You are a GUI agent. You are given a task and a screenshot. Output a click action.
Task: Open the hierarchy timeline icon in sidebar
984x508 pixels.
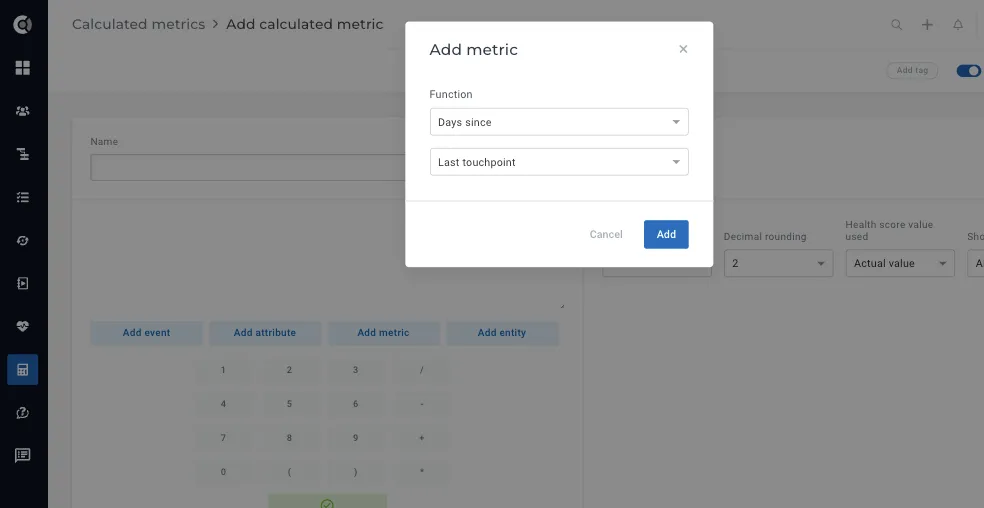(x=23, y=154)
